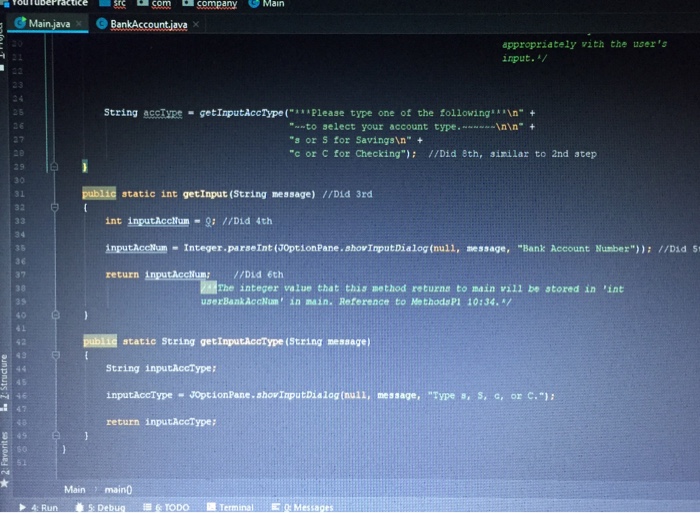Image resolution: width=700 pixels, height=513 pixels.
Task: Click the fold end marker at line 40
Action: (x=55, y=315)
